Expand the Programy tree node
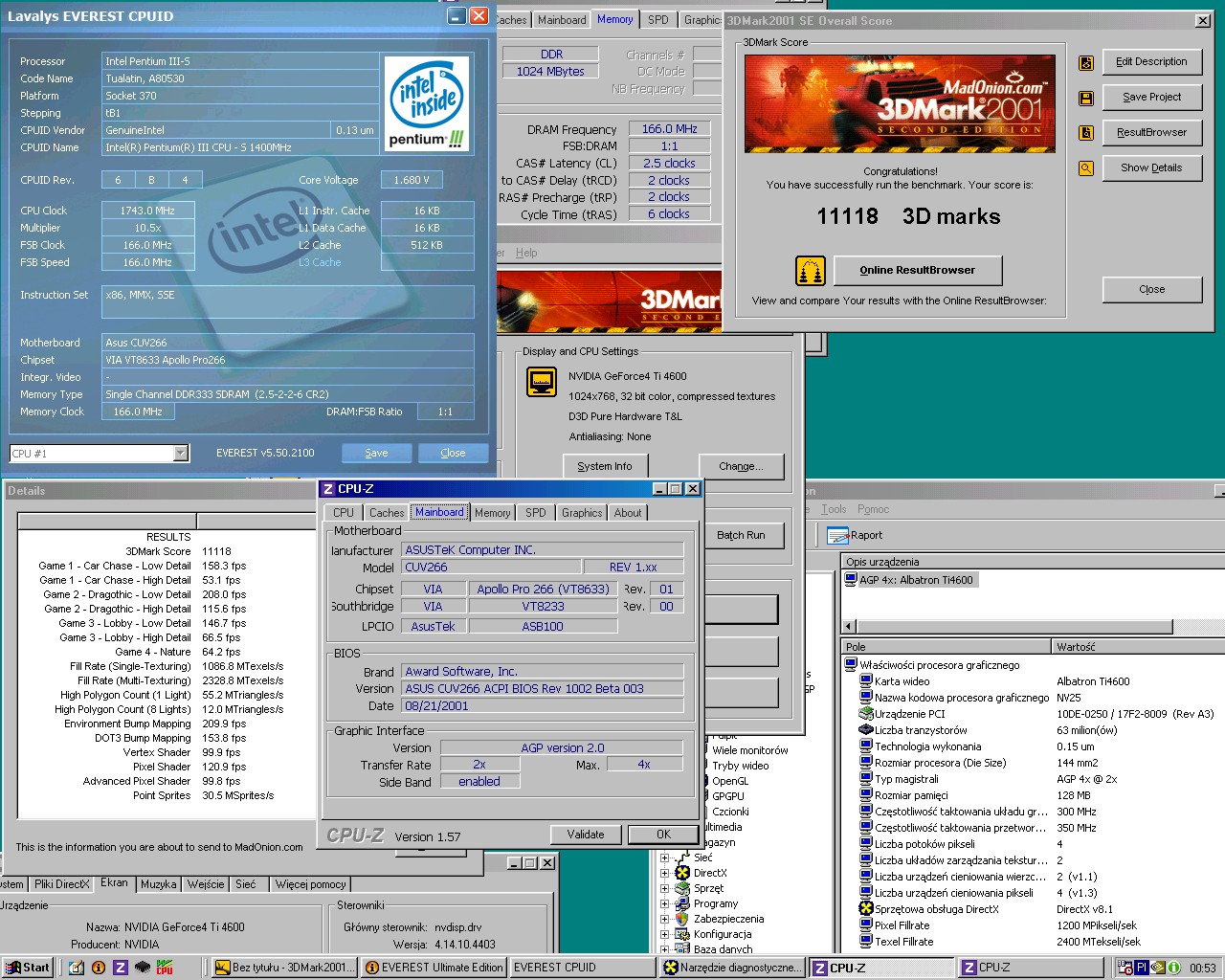 664,904
